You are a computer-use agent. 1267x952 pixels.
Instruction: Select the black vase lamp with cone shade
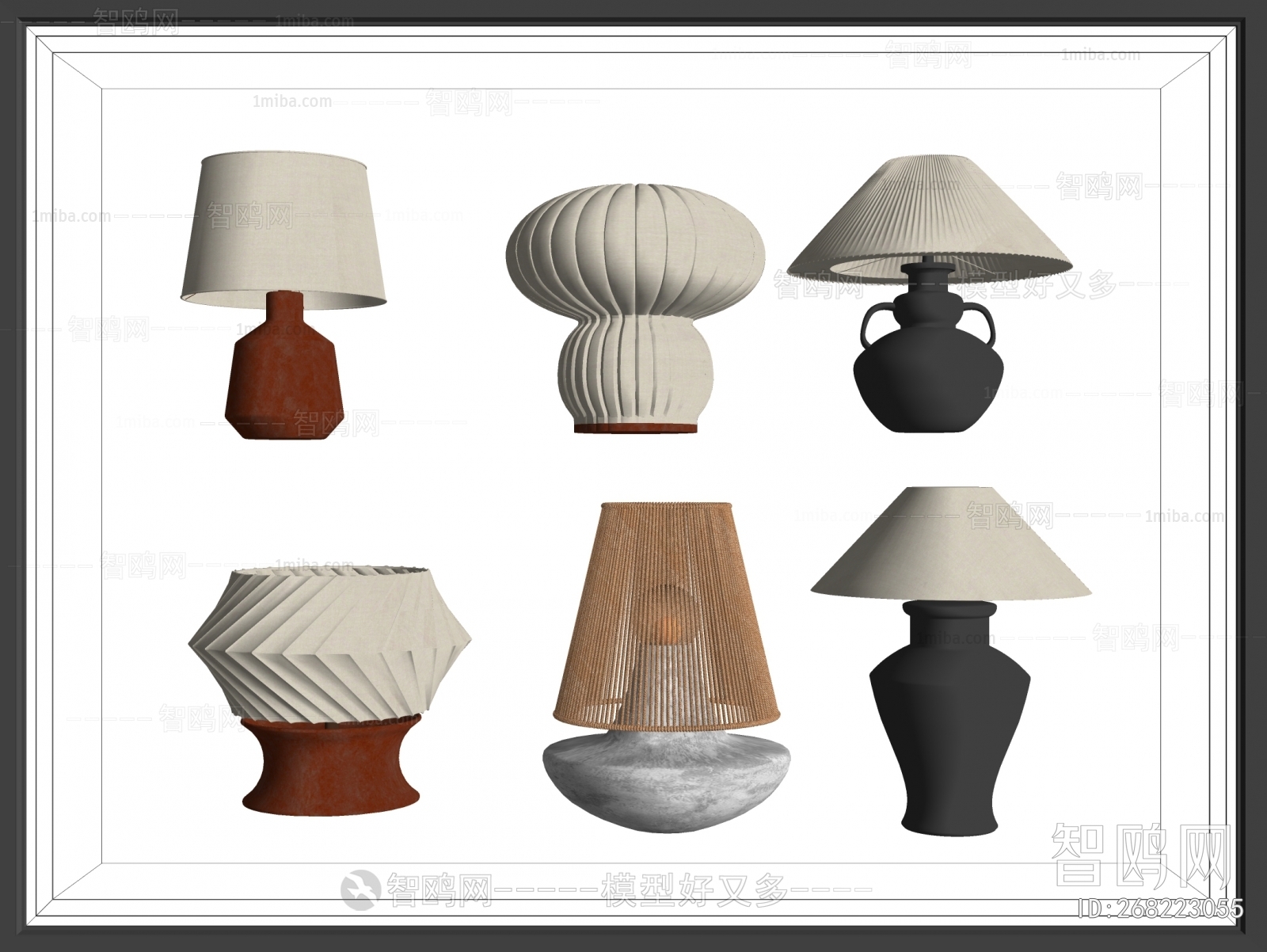(x=950, y=661)
